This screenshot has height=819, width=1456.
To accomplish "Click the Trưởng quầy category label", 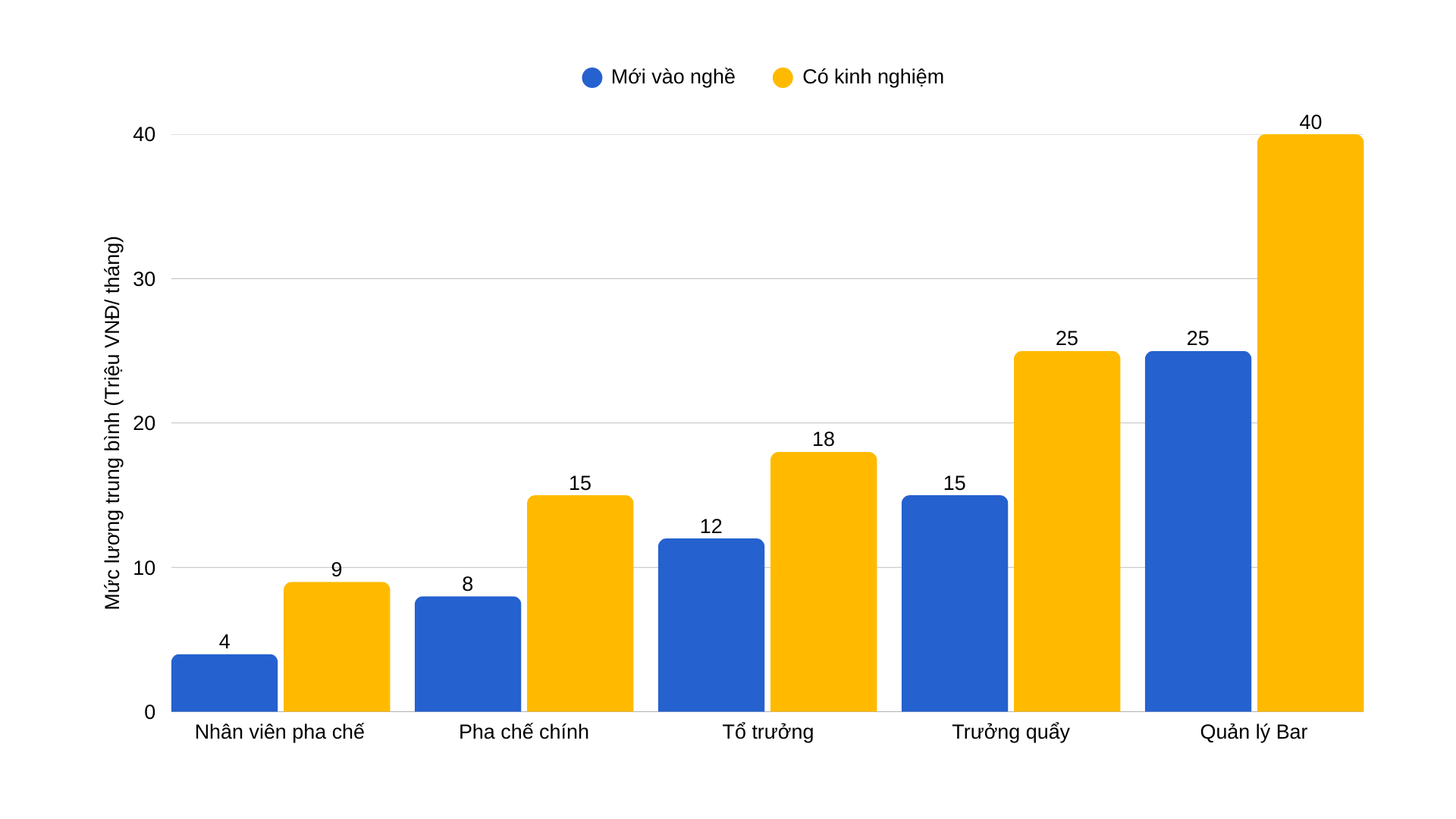I will pos(1011,732).
